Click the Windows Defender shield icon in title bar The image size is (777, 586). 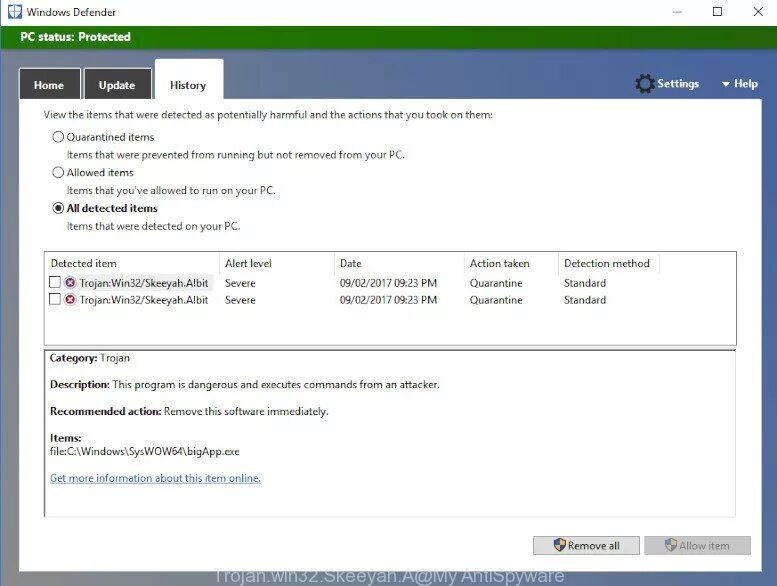[x=15, y=11]
